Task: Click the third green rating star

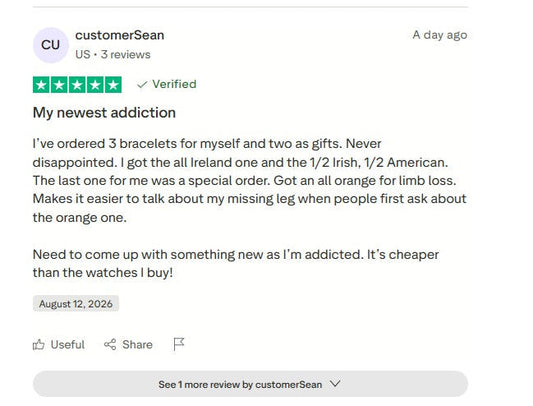Action: [x=77, y=85]
